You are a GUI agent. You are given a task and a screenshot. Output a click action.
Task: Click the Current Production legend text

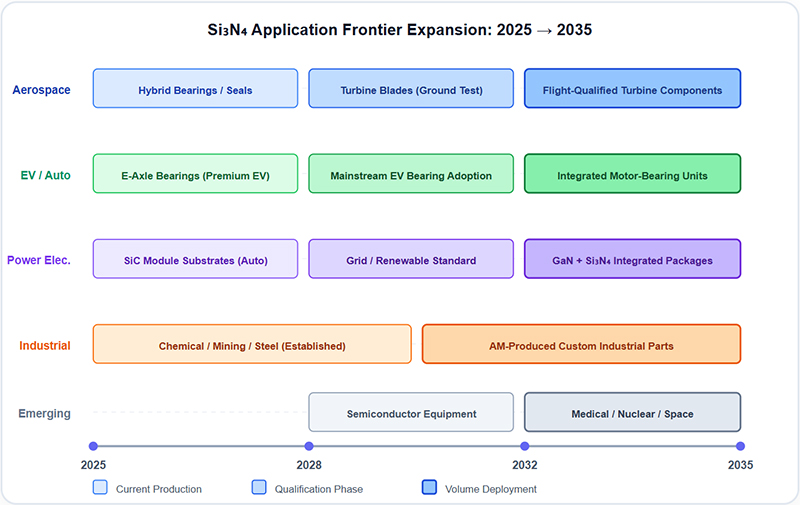159,489
